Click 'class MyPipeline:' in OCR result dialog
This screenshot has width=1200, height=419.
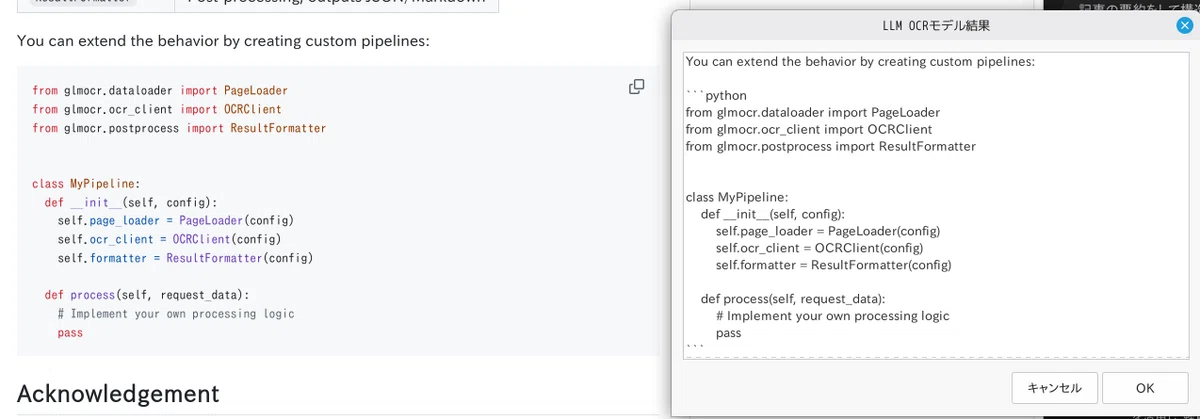point(737,197)
